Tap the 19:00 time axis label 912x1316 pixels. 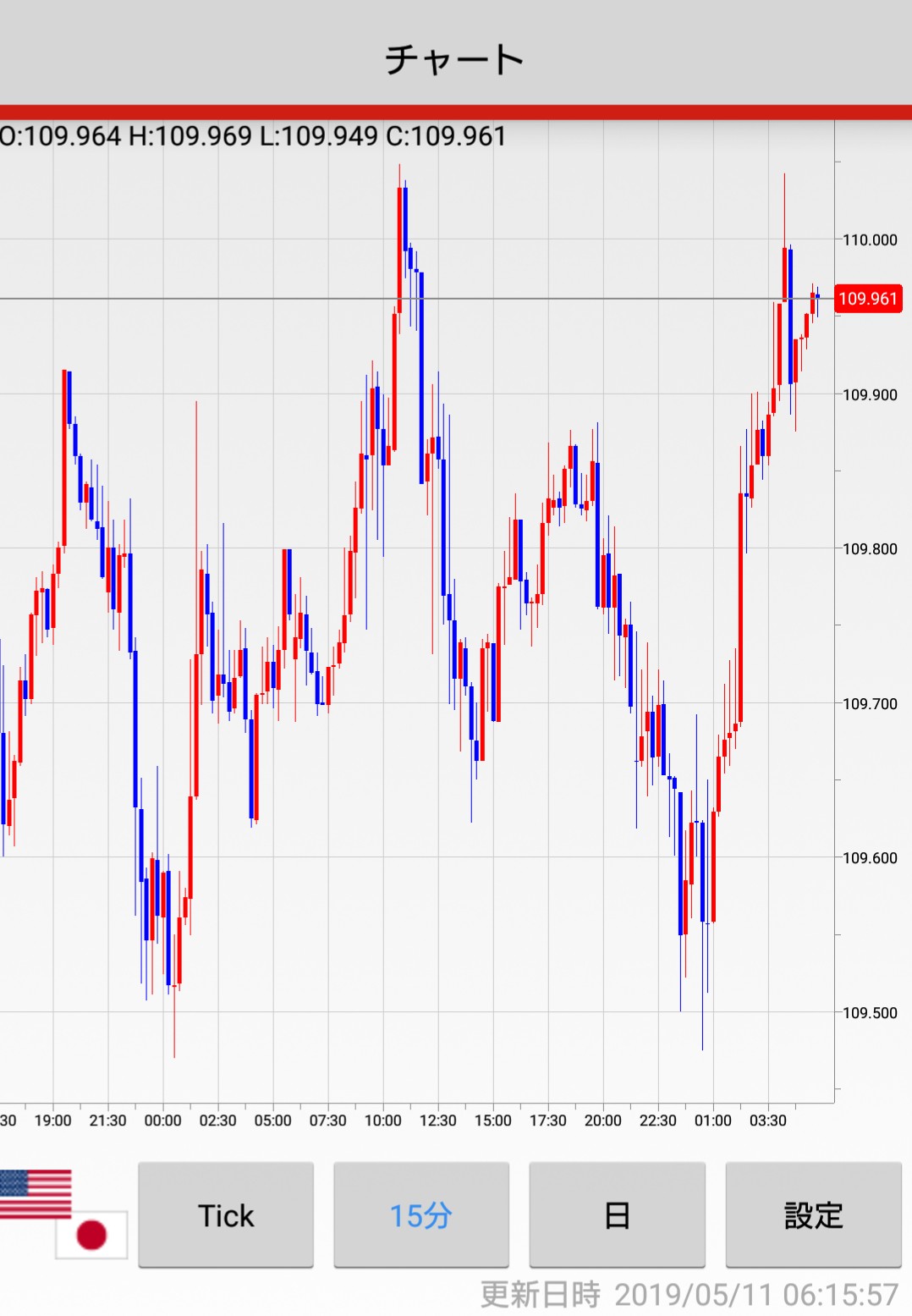(x=52, y=1121)
